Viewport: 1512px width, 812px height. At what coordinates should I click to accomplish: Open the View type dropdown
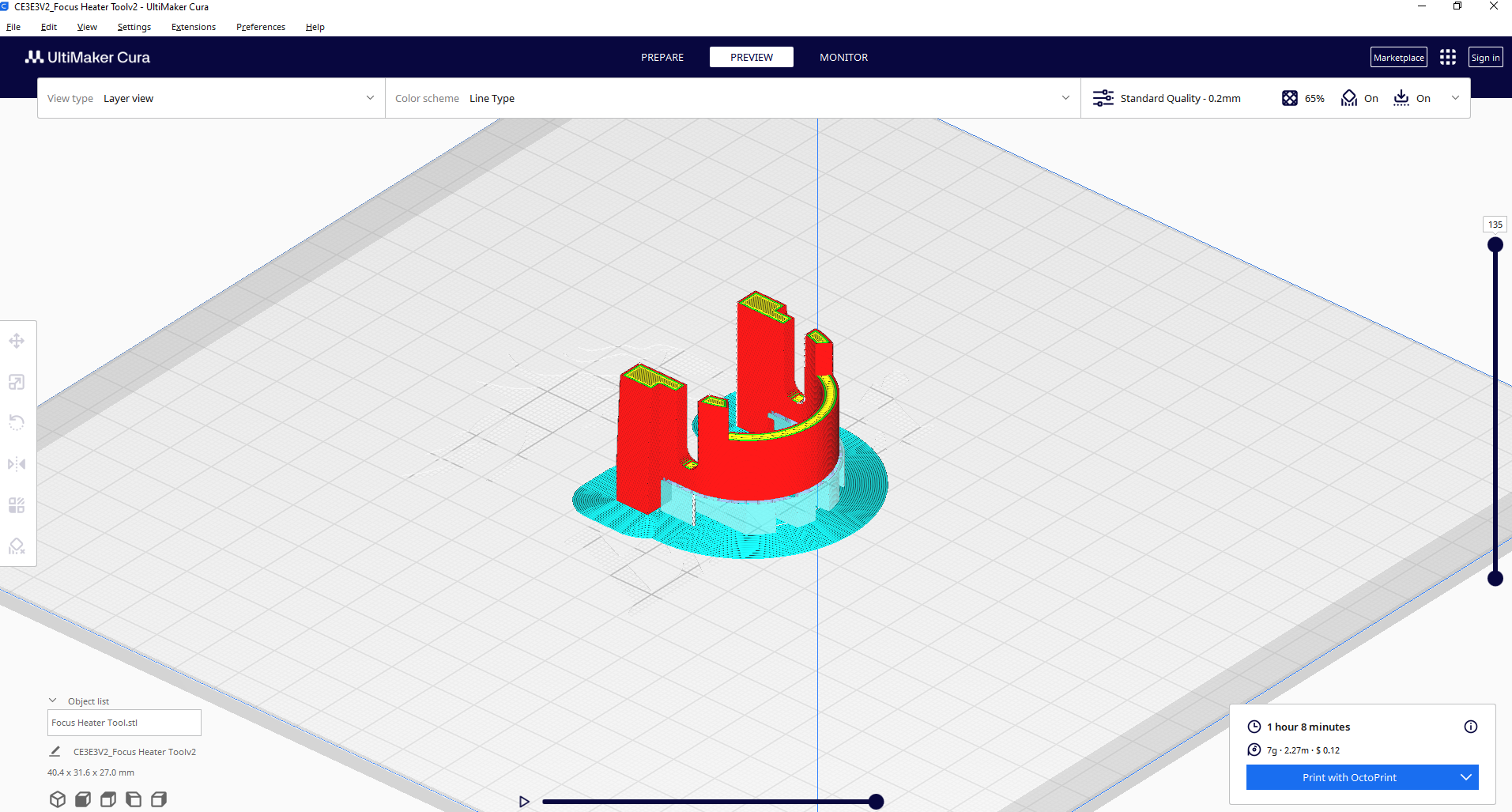(211, 98)
